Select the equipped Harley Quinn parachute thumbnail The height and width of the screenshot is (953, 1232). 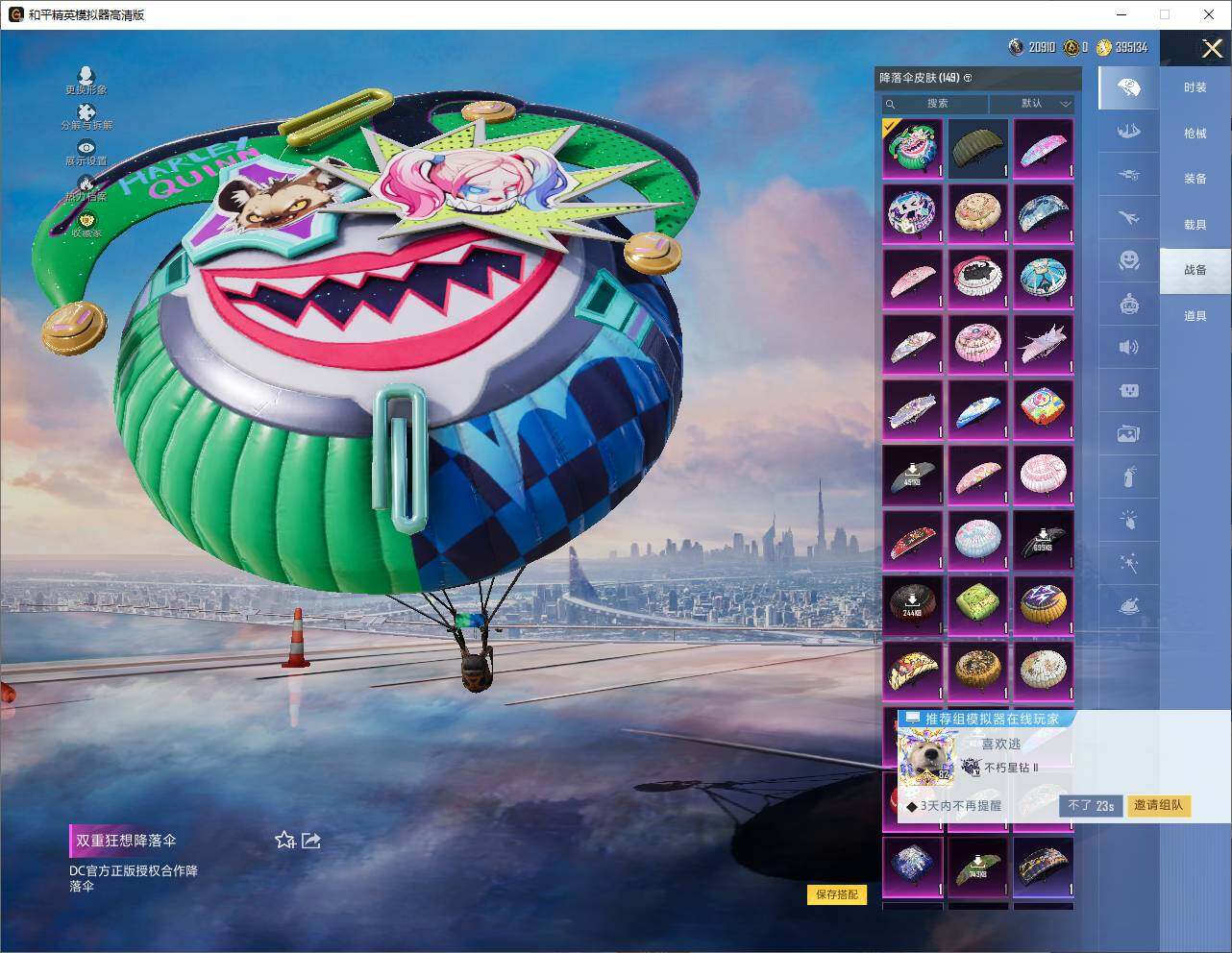pos(912,148)
